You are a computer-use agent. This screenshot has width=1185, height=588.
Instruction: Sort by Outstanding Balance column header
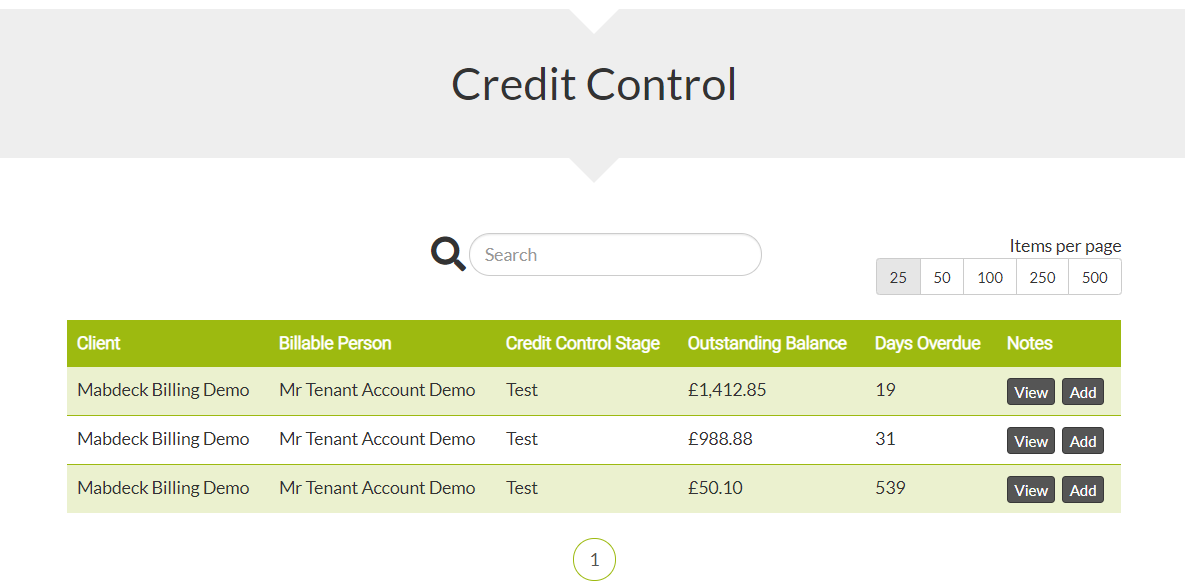pos(767,343)
